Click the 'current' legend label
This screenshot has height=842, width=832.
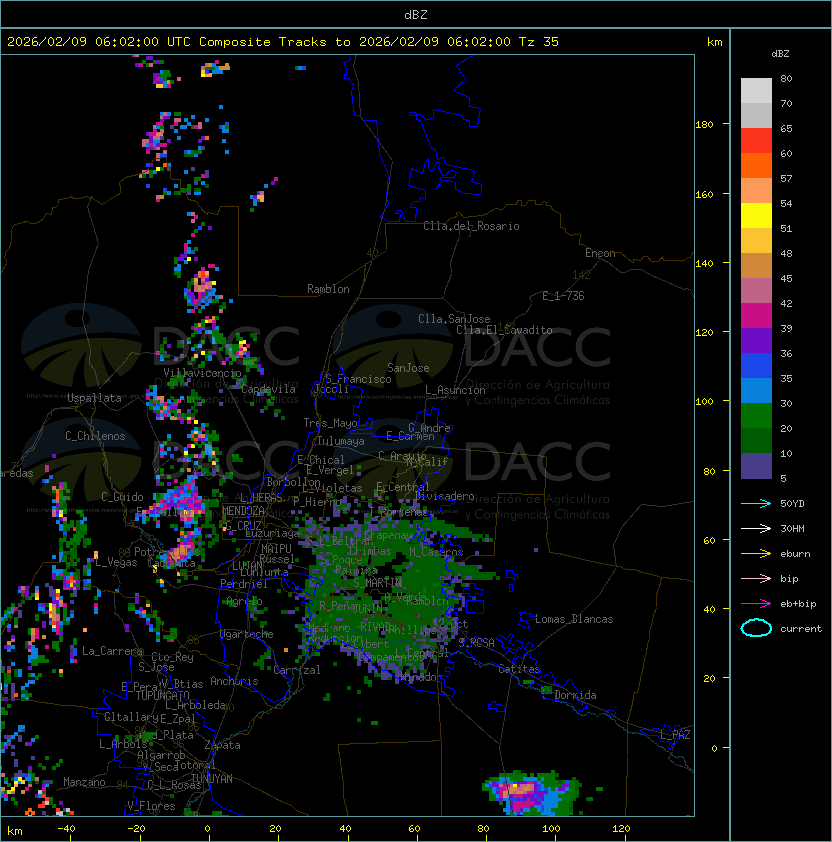tap(801, 629)
